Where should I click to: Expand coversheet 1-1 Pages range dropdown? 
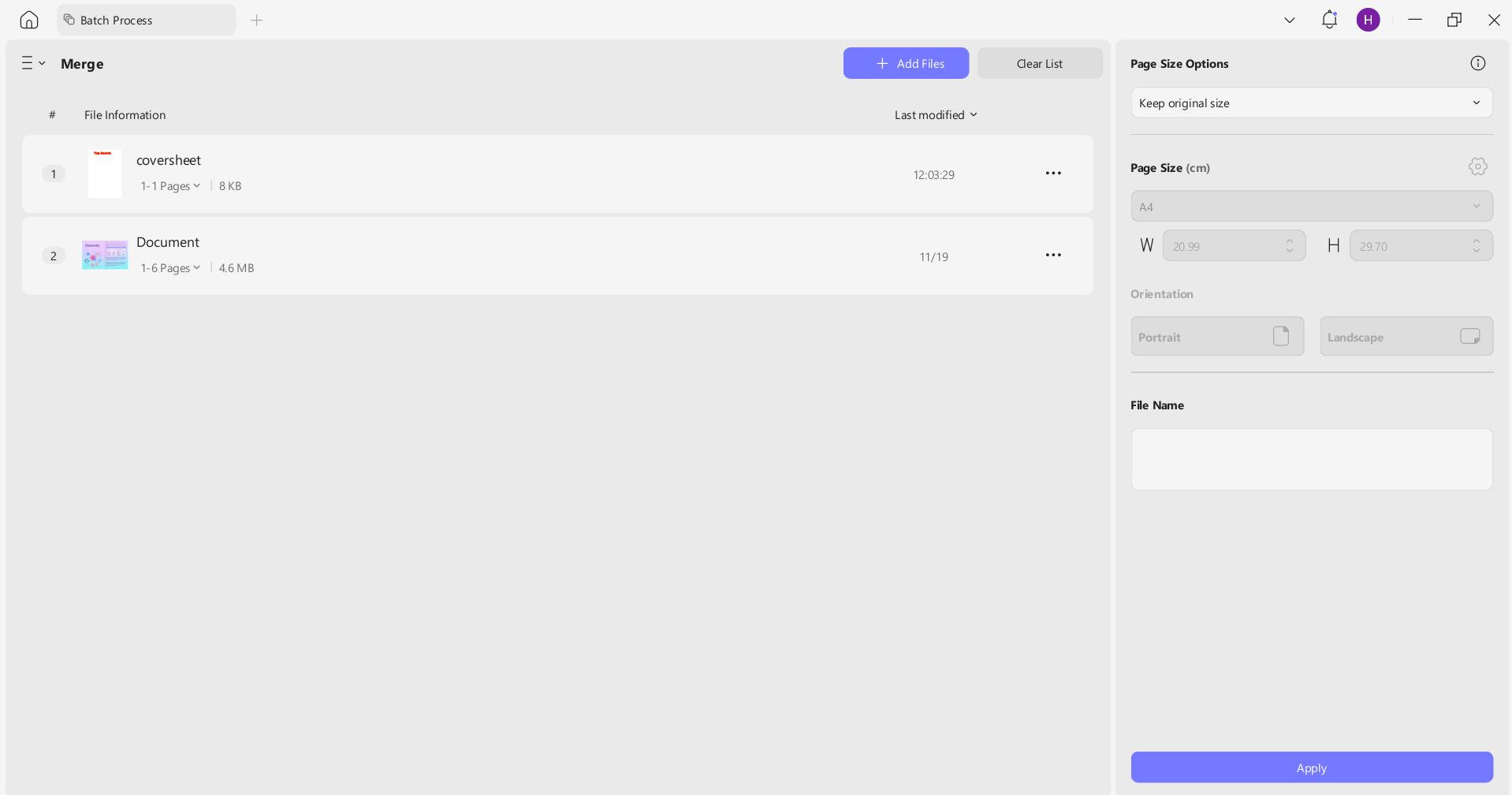coord(170,186)
